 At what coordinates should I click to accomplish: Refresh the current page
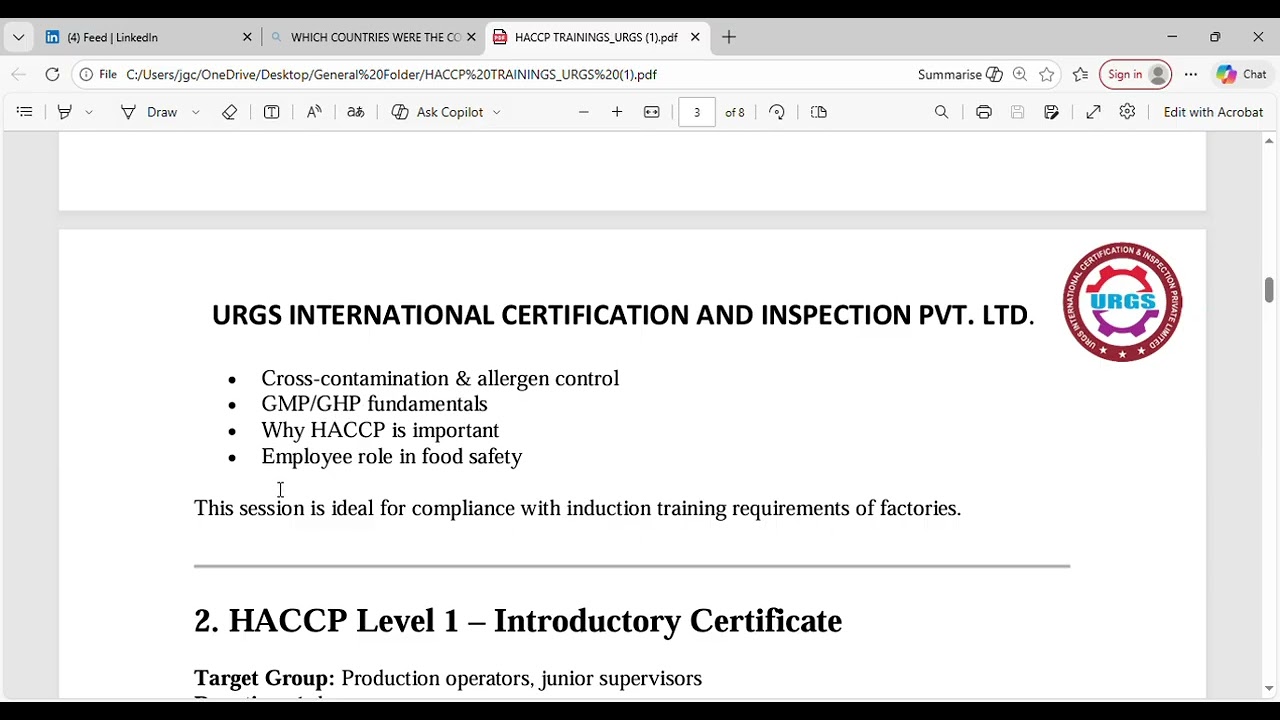pos(52,74)
